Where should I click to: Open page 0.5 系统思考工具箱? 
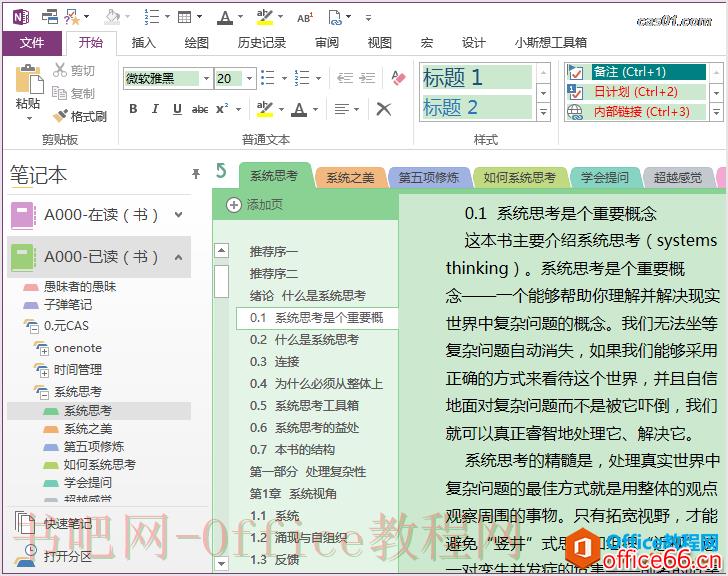coord(304,406)
